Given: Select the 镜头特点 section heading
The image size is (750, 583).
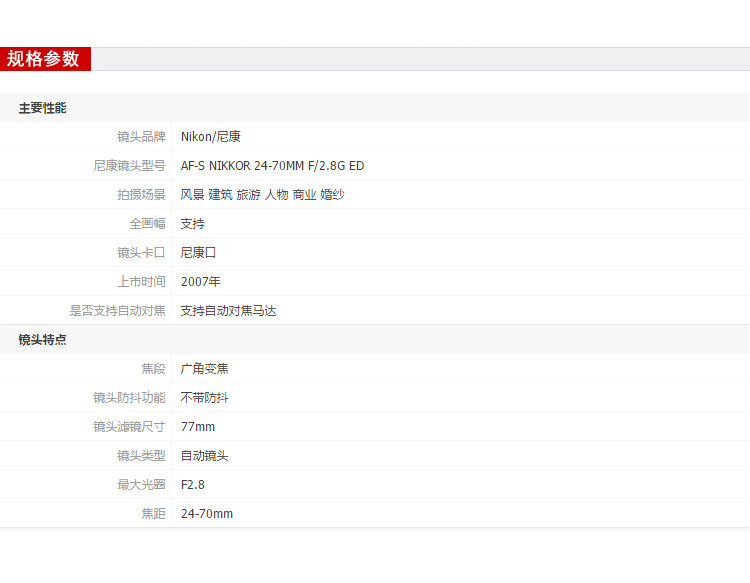Looking at the screenshot, I should coord(43,340).
